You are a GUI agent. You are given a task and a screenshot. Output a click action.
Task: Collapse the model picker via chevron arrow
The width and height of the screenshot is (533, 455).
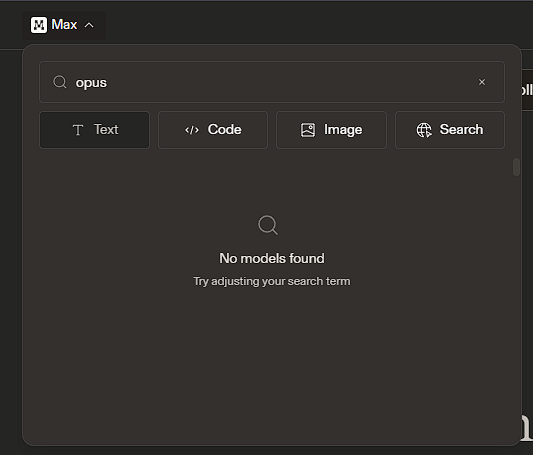point(89,25)
